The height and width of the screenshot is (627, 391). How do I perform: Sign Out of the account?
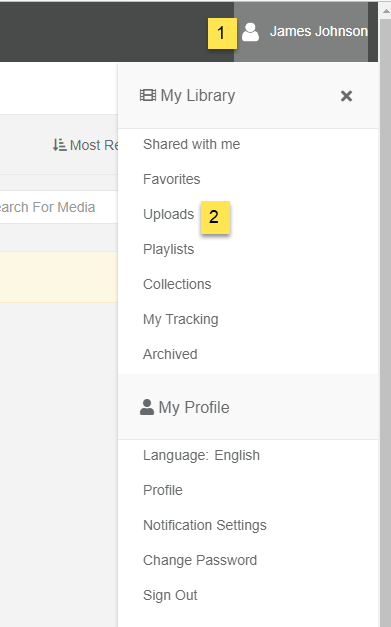point(170,595)
